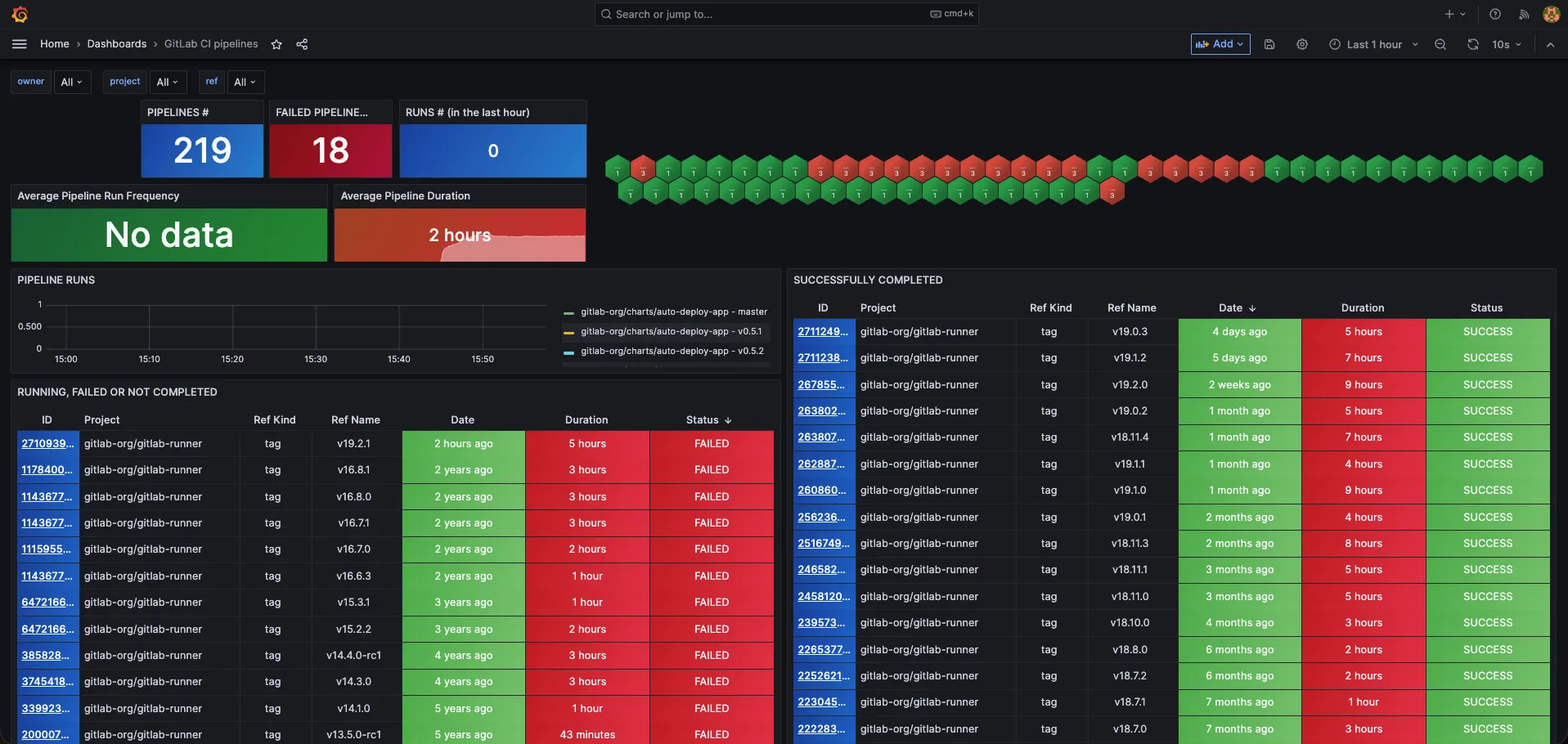The width and height of the screenshot is (1568, 744).
Task: Open successful pipeline 2711249 link
Action: coord(824,331)
